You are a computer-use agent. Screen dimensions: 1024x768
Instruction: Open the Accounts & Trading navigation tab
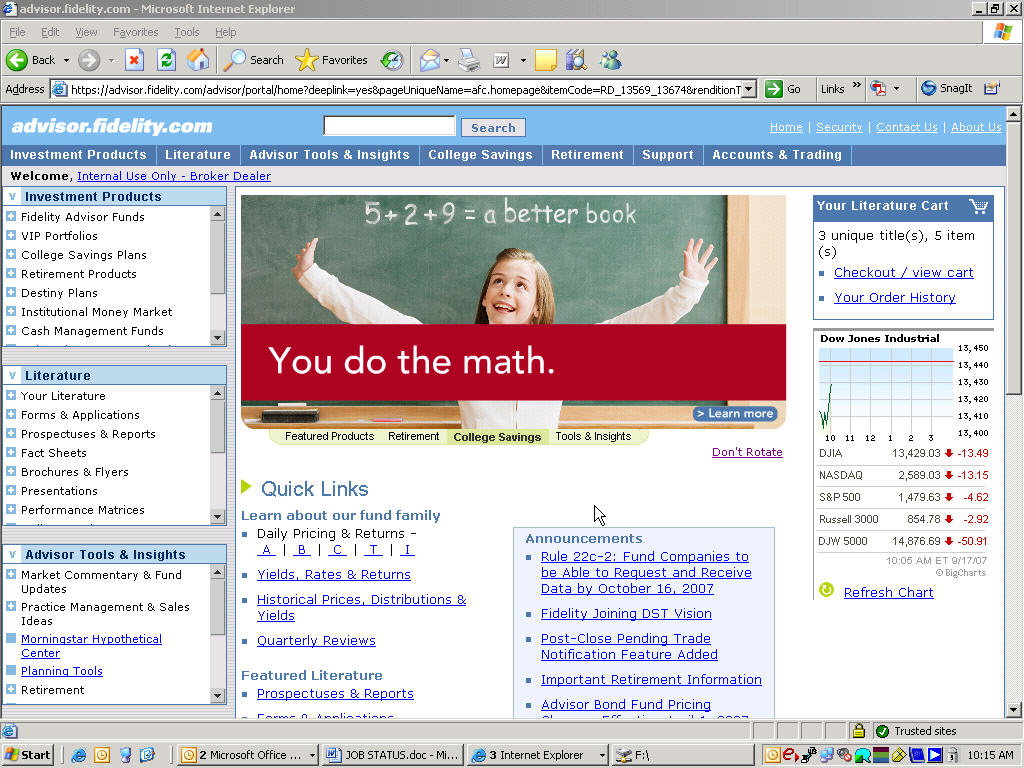pyautogui.click(x=776, y=155)
